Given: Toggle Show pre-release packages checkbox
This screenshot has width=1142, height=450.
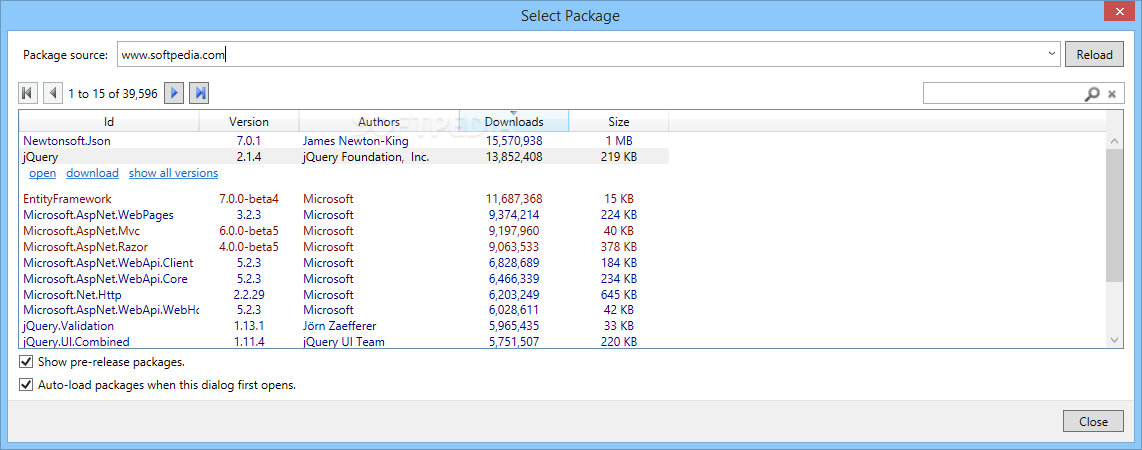Looking at the screenshot, I should pos(26,361).
